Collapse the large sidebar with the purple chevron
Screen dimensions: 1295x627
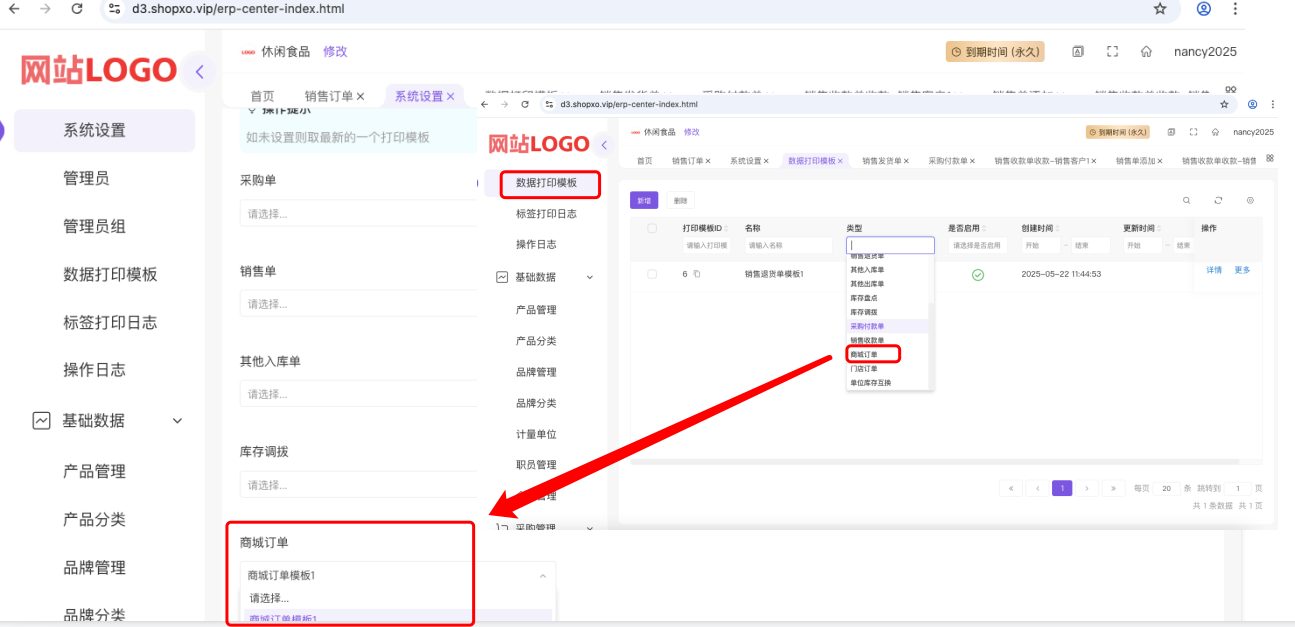199,72
